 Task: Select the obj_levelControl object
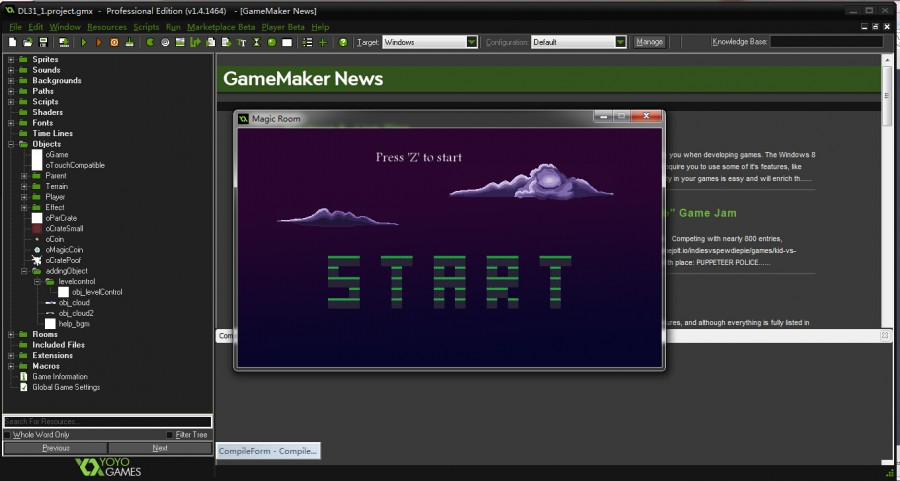coord(97,292)
